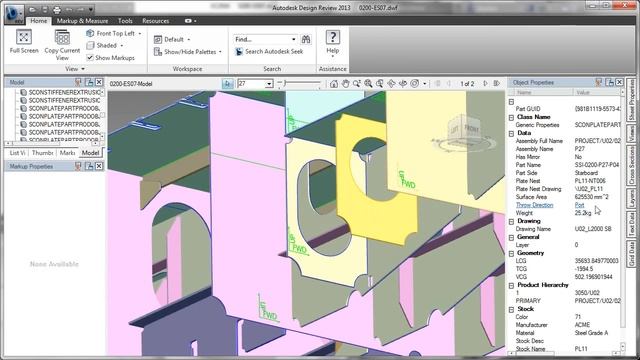Select the Pan hand tool
640x360 pixels.
345,84
